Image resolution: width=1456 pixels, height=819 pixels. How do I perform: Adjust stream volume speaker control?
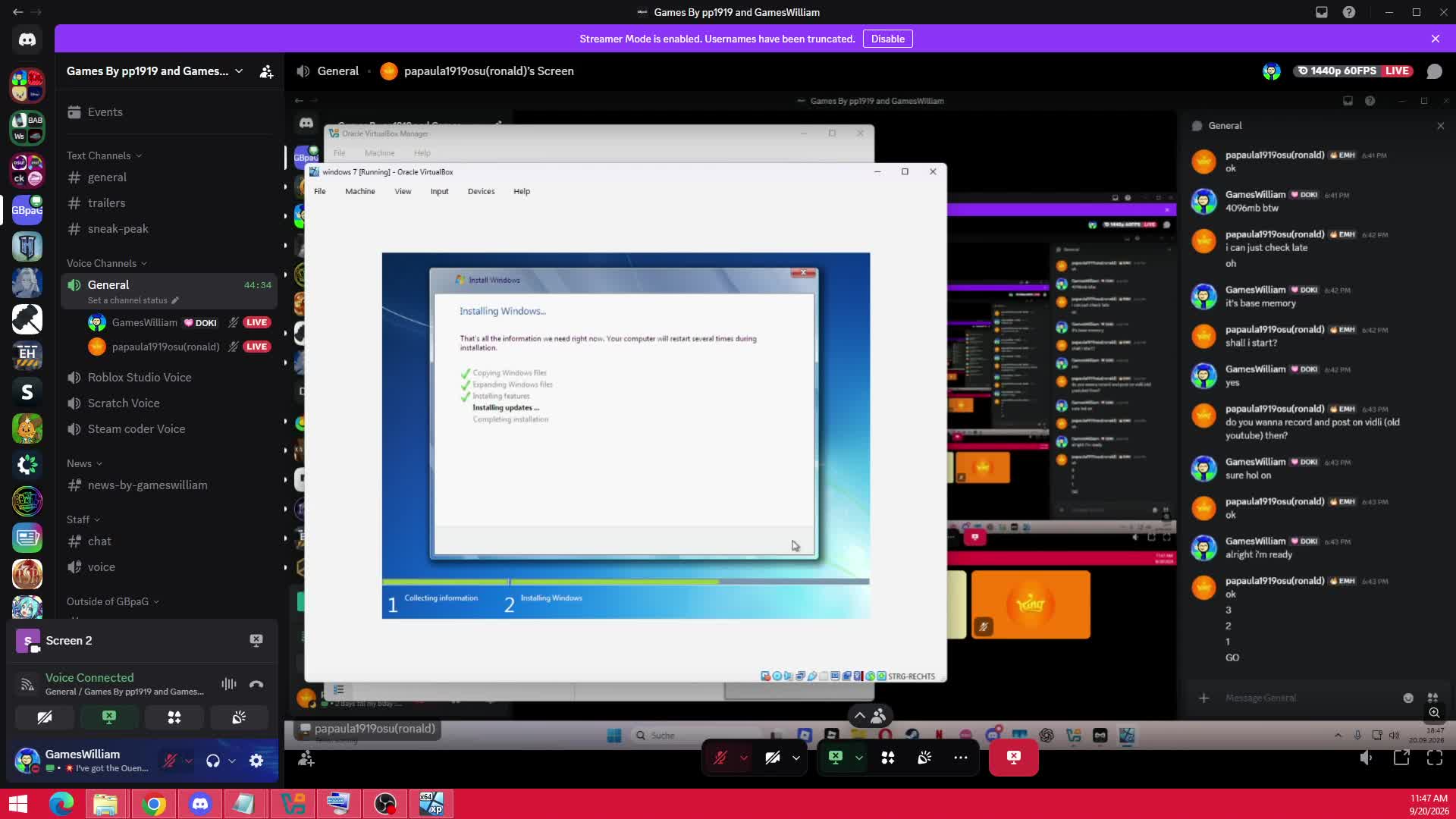point(1367,758)
